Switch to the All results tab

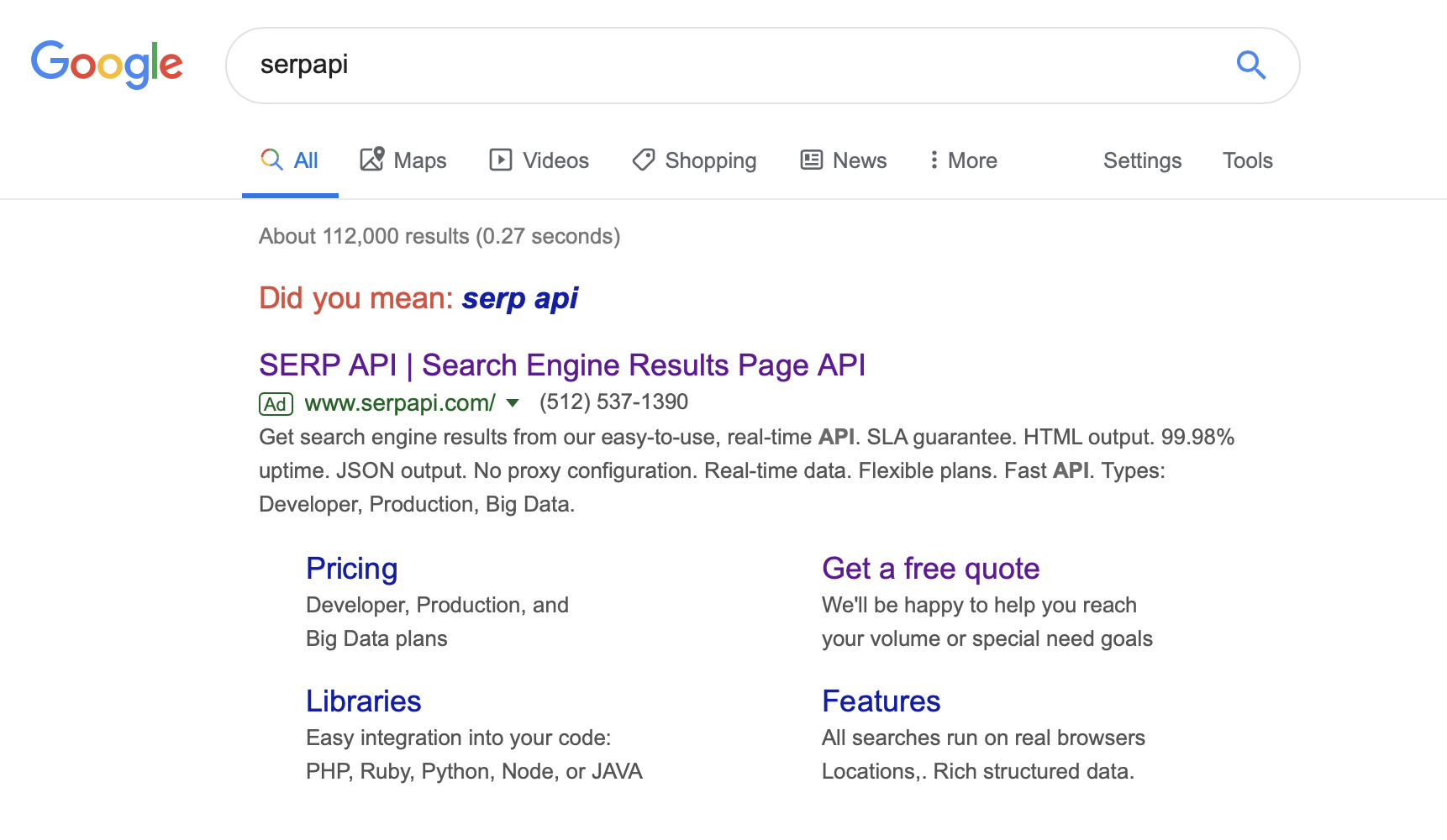click(x=290, y=160)
